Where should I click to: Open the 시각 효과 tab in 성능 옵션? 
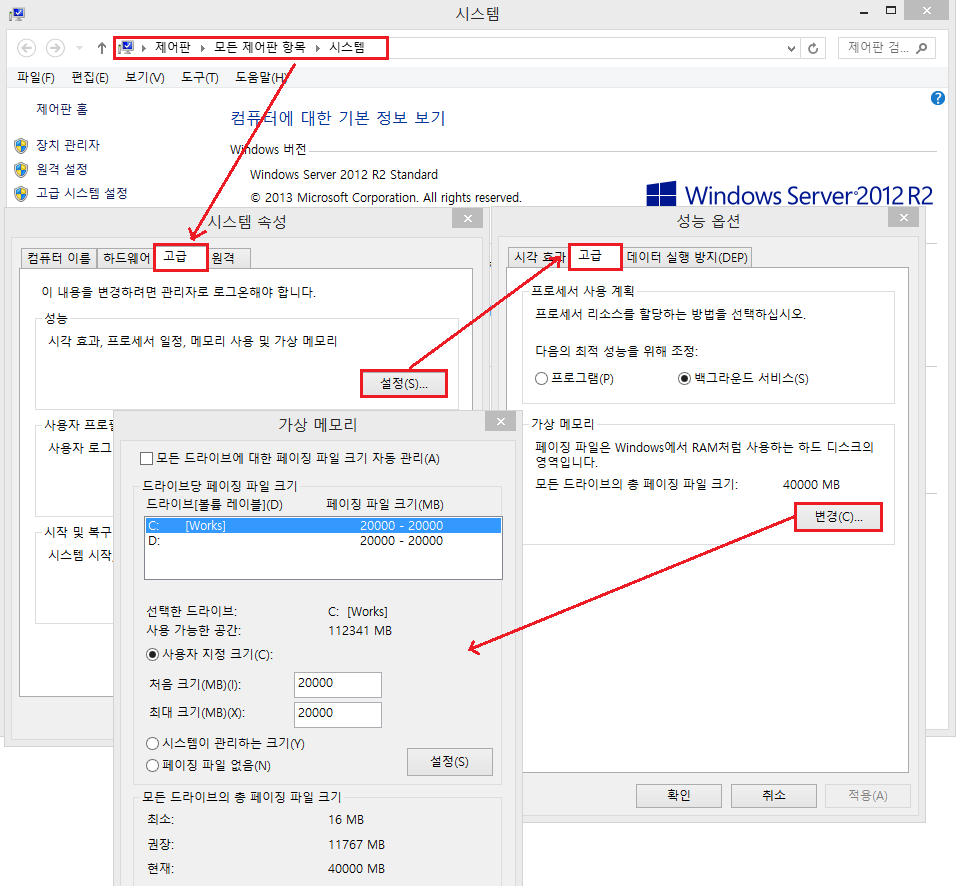(538, 258)
